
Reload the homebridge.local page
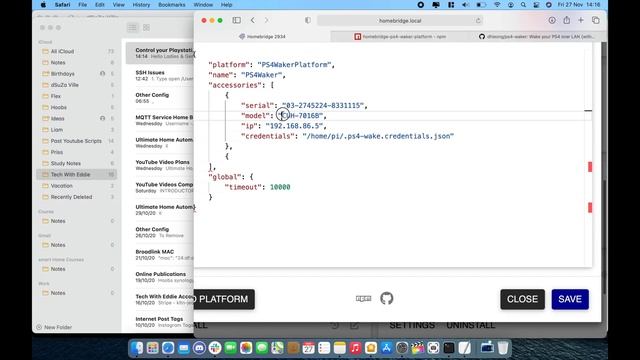click(x=478, y=20)
